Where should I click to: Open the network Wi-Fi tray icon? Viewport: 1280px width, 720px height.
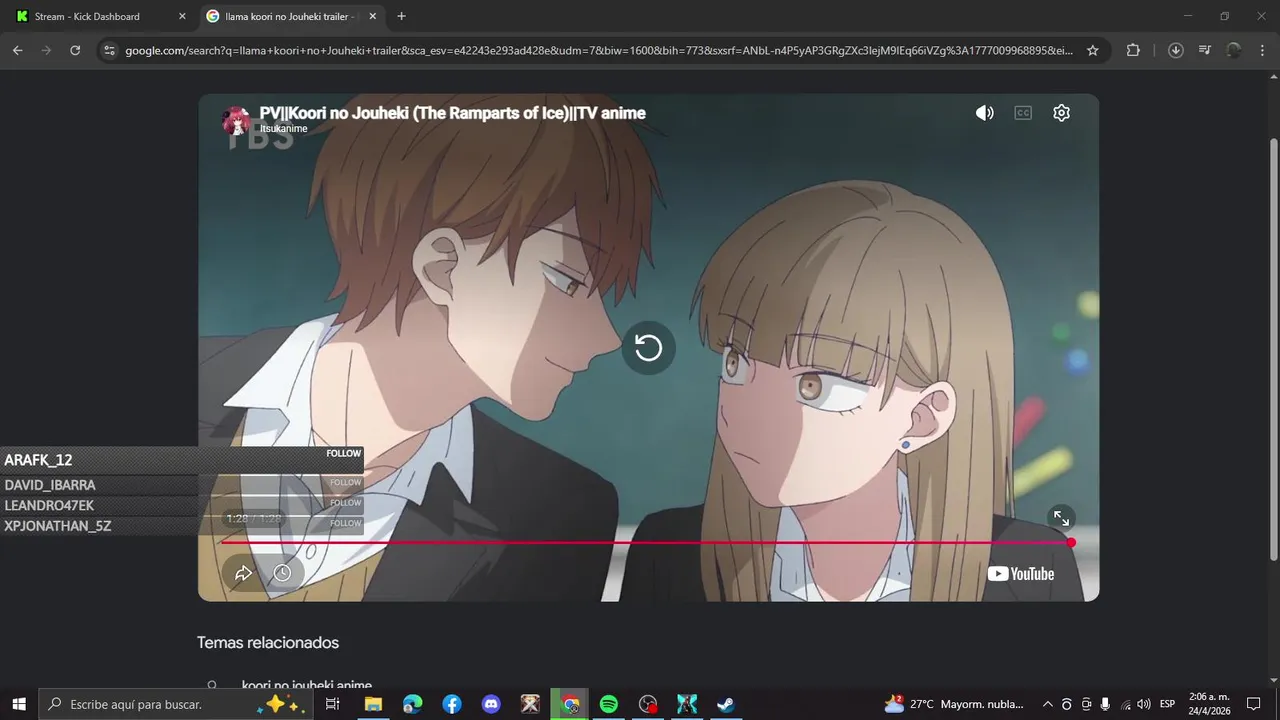click(1126, 704)
